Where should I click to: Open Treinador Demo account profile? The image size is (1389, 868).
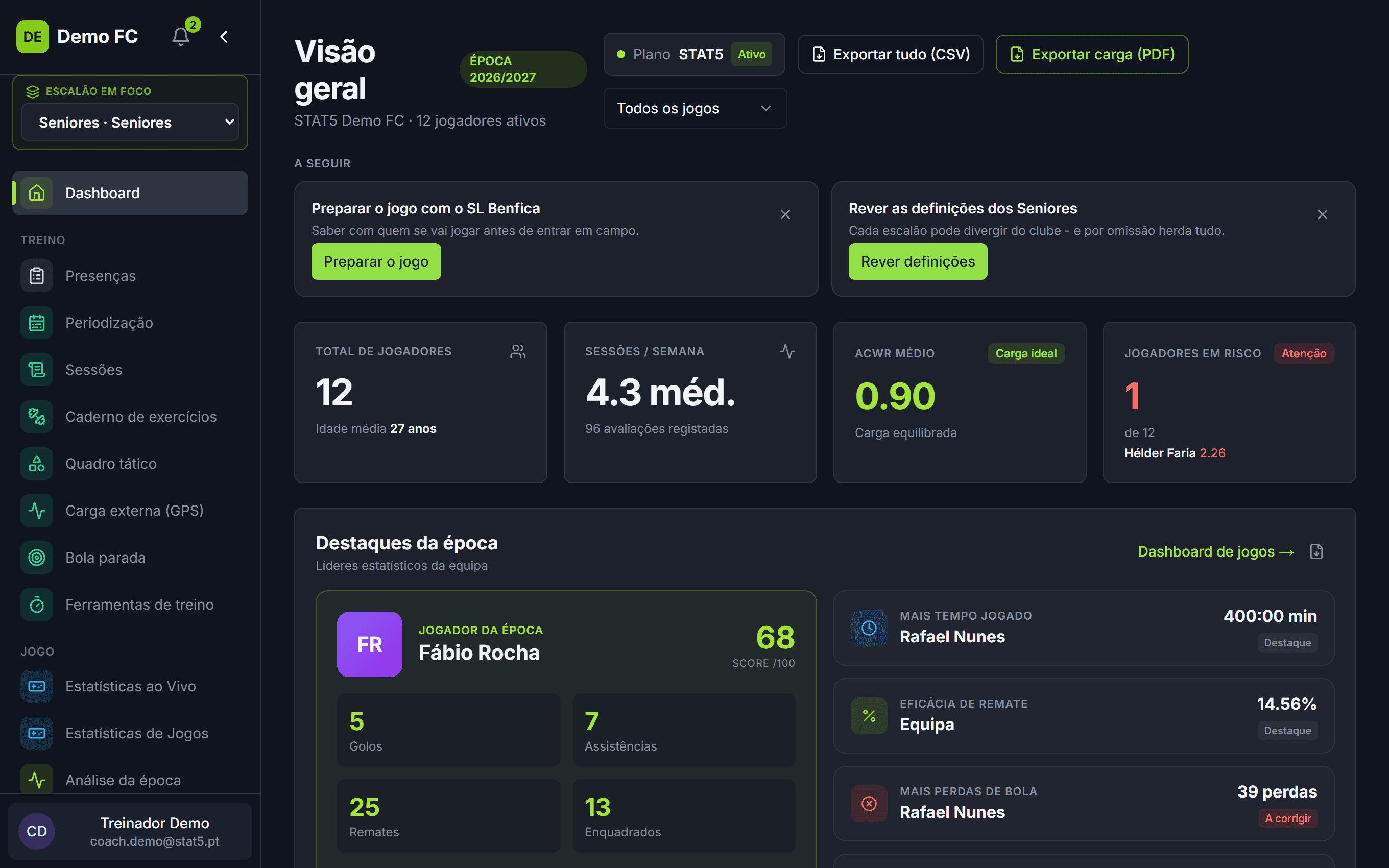130,831
